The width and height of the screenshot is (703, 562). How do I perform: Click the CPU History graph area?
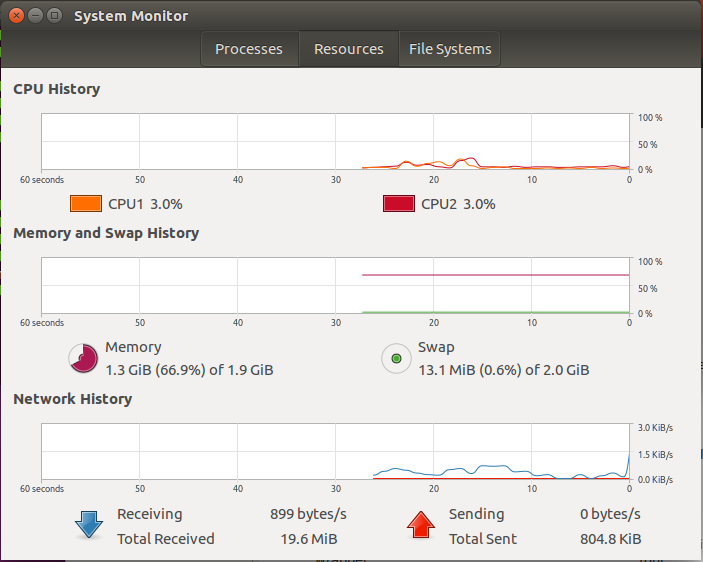click(335, 142)
